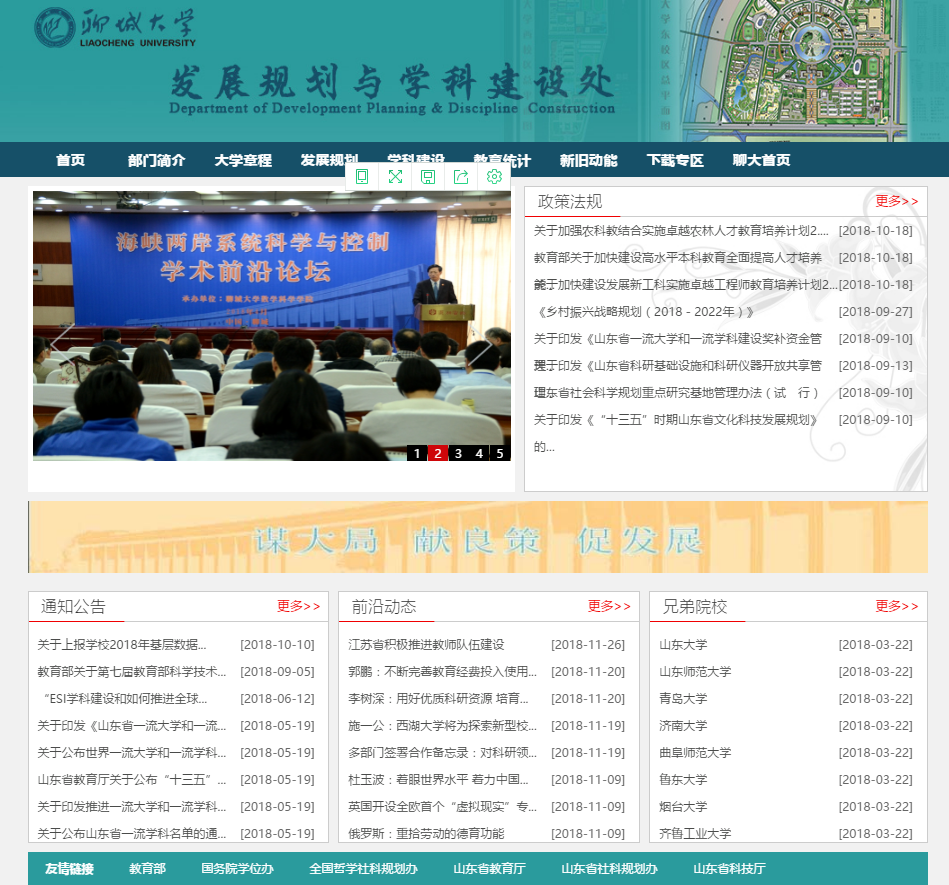Click the Liaocheng University logo

point(115,28)
